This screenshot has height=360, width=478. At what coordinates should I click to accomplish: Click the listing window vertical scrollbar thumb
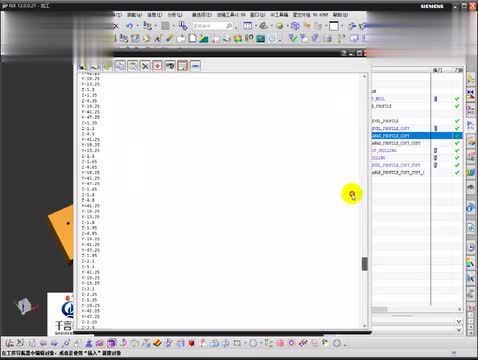(364, 264)
